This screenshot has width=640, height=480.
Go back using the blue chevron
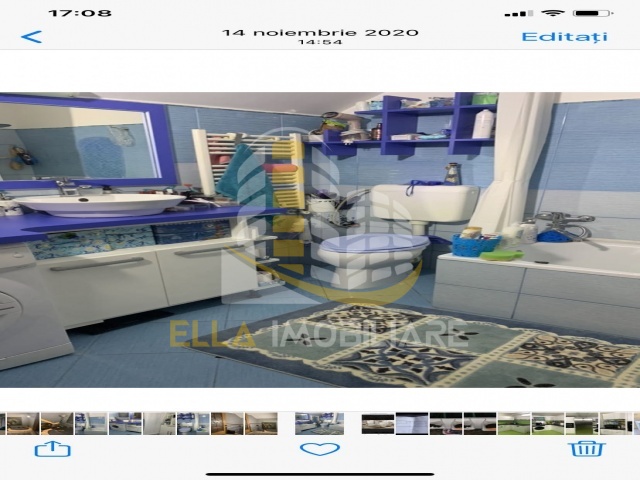(31, 37)
